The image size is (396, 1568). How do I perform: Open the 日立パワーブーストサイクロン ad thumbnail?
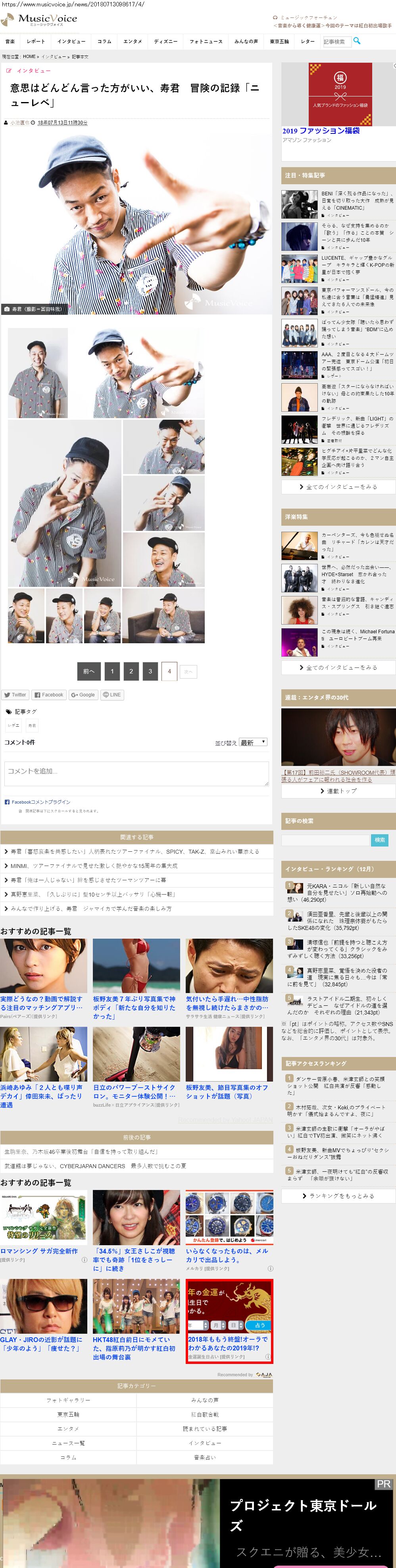(136, 1054)
